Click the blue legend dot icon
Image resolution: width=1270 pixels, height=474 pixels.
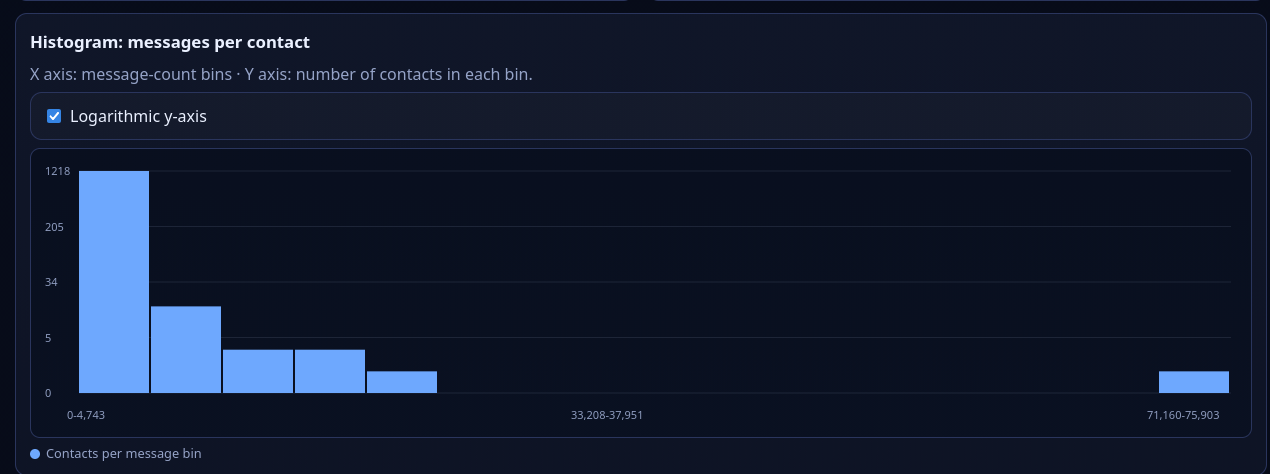36,454
